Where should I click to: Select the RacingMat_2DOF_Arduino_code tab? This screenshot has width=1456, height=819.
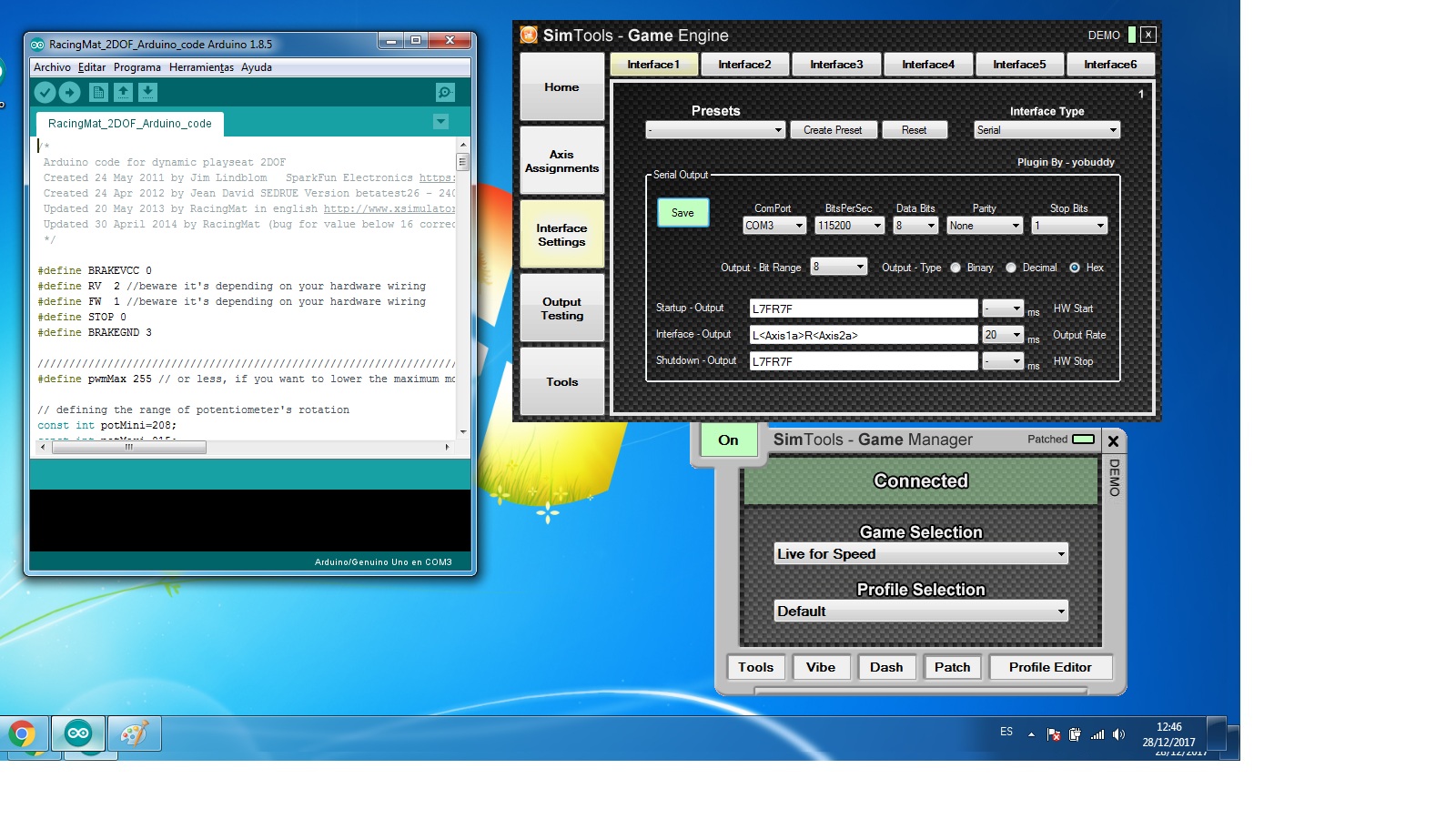pyautogui.click(x=129, y=124)
